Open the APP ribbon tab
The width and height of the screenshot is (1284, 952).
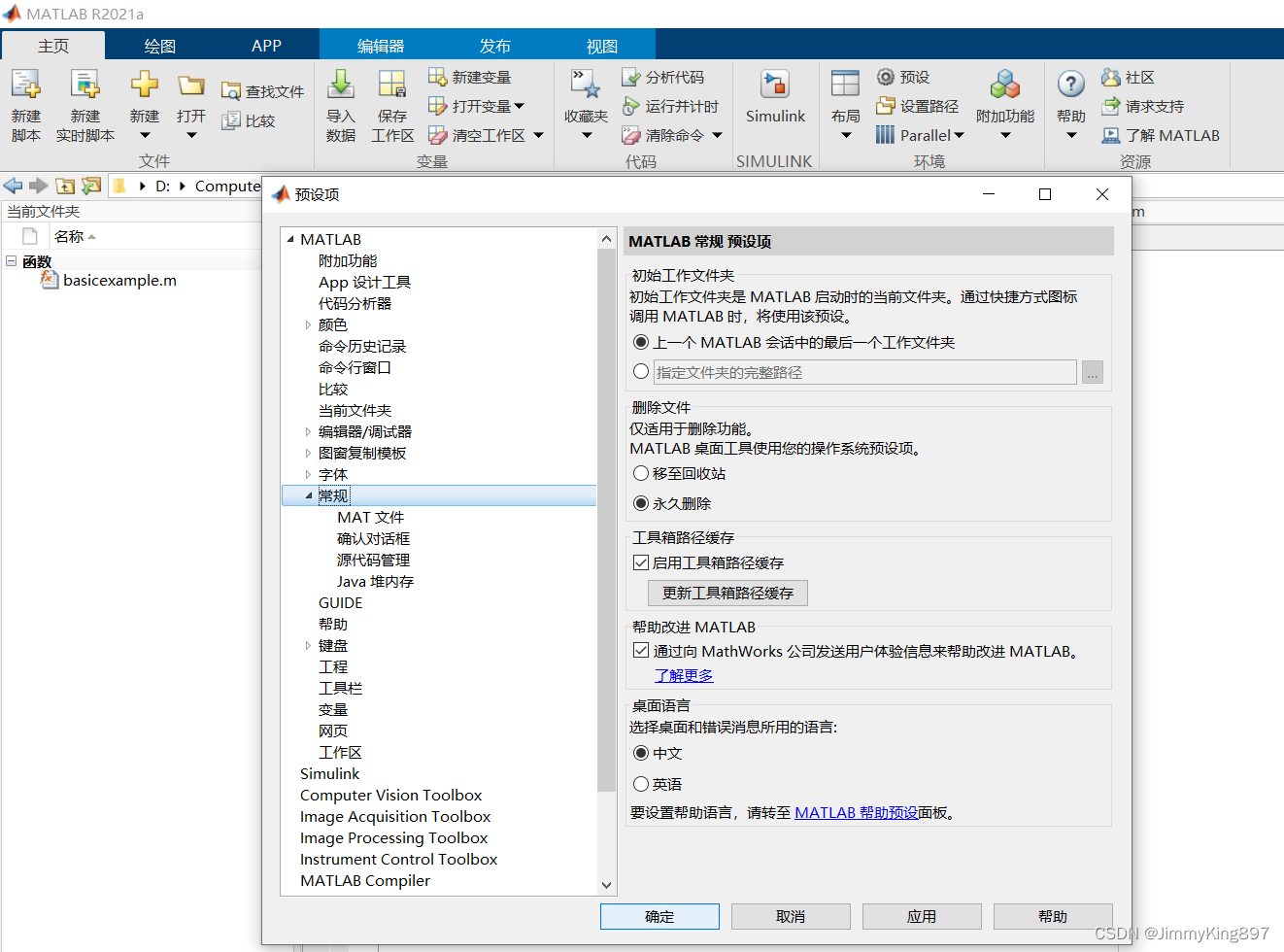pos(266,45)
